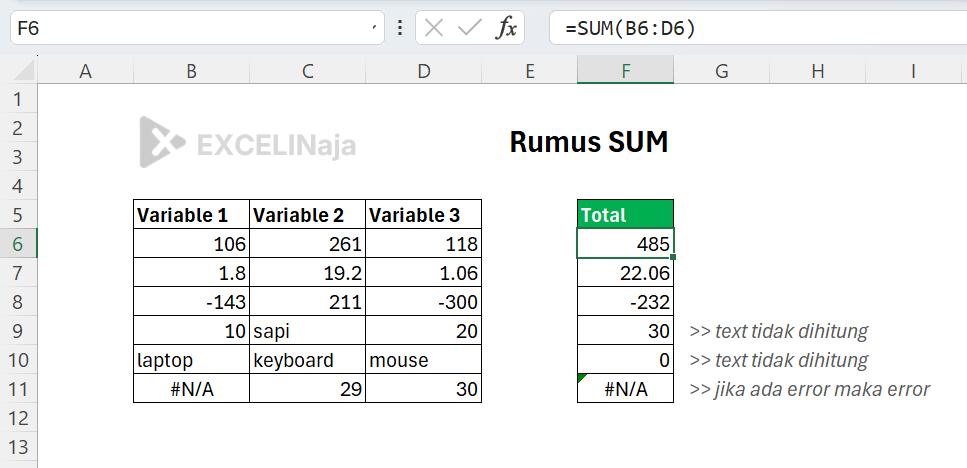
Task: Select the #N/A cell under Variable 1
Action: pos(192,388)
